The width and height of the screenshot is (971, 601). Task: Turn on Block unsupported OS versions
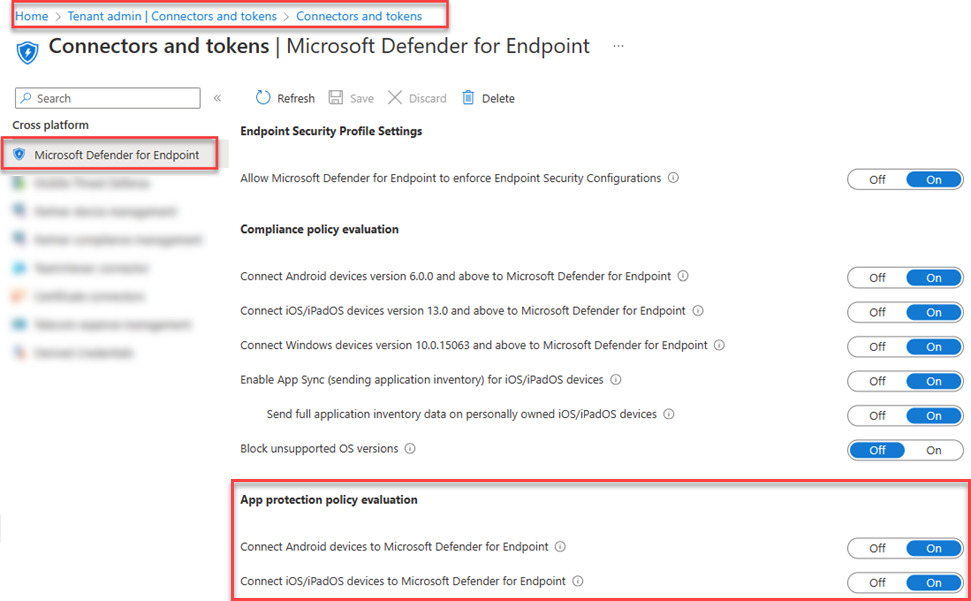tap(934, 449)
